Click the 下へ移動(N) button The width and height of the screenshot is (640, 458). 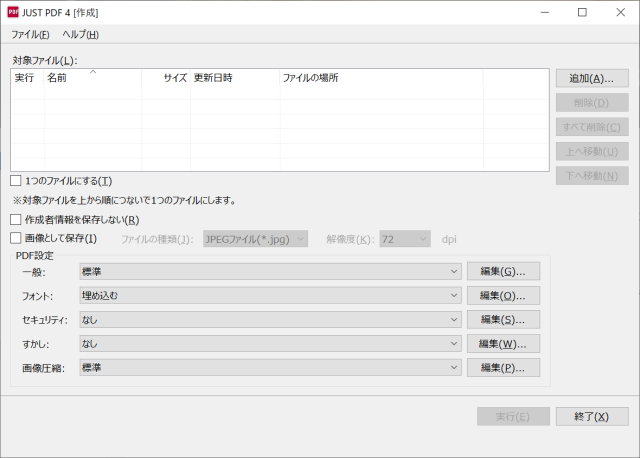[x=592, y=176]
